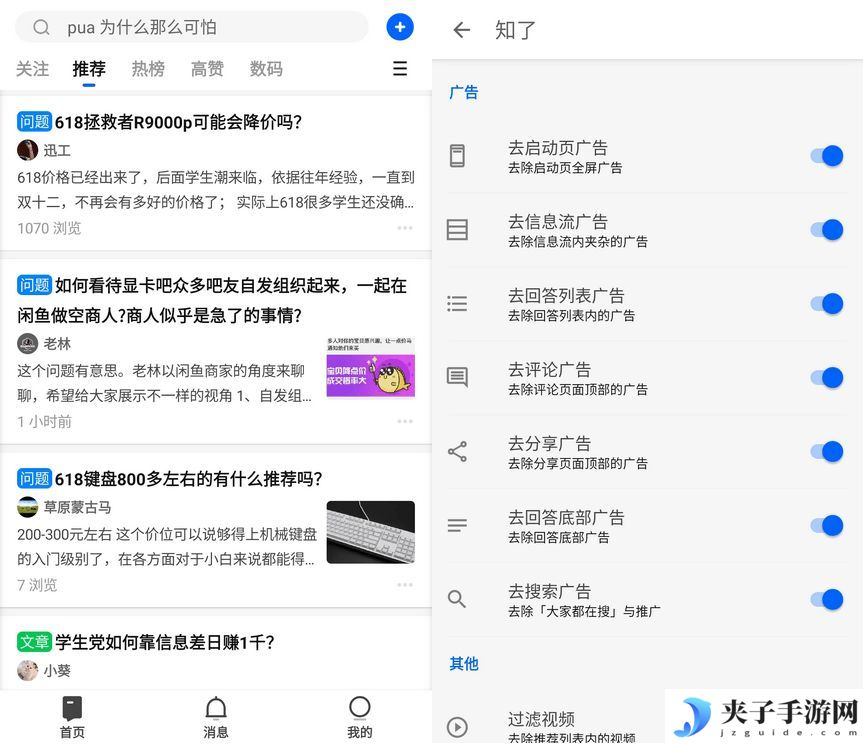
Task: Switch to the 关注 tab
Action: (32, 69)
